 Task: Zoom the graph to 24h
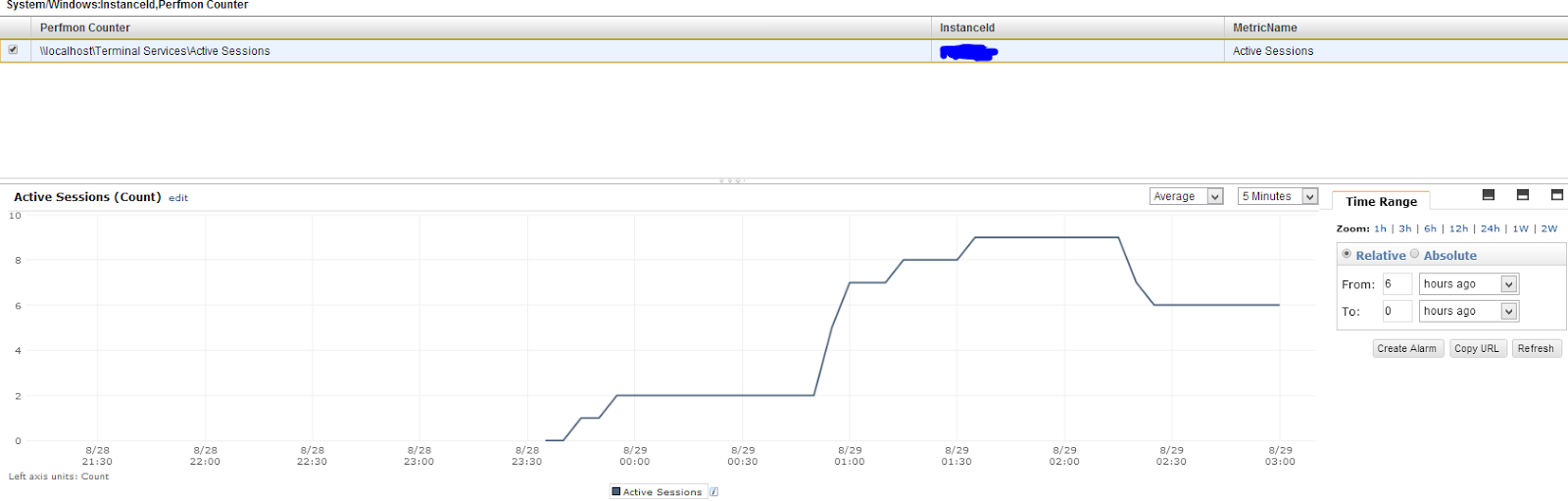point(1490,228)
